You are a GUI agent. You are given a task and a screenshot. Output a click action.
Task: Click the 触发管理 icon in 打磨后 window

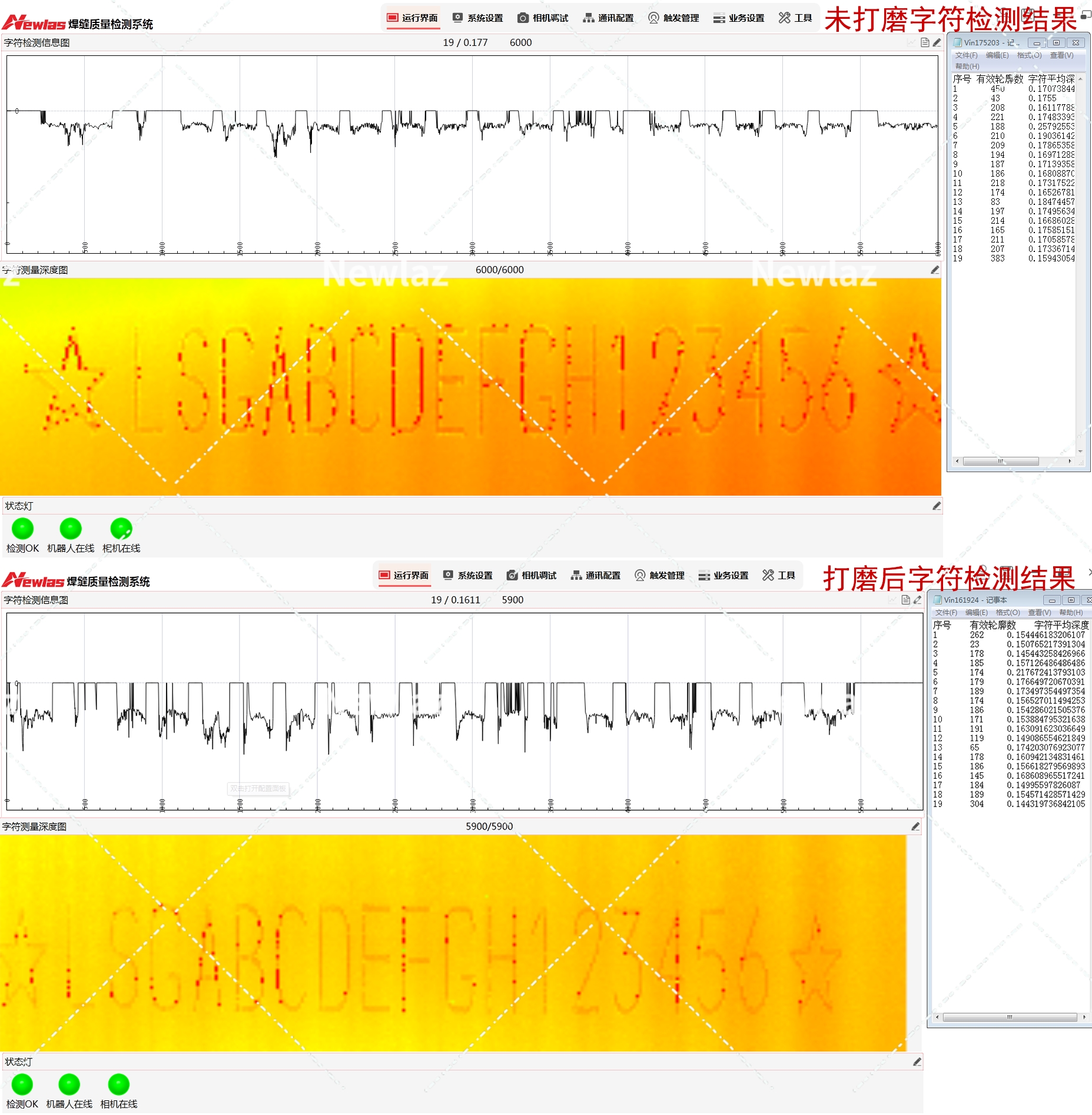[640, 575]
